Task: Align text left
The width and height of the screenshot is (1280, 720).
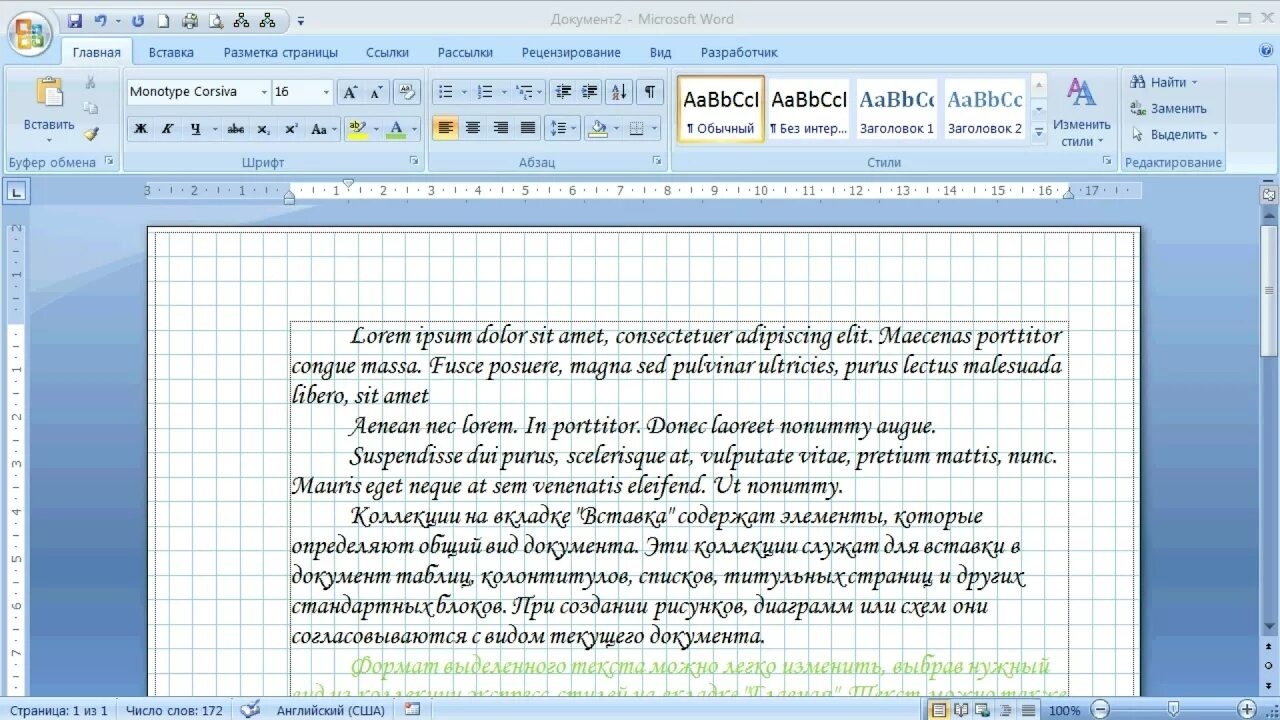Action: click(446, 128)
